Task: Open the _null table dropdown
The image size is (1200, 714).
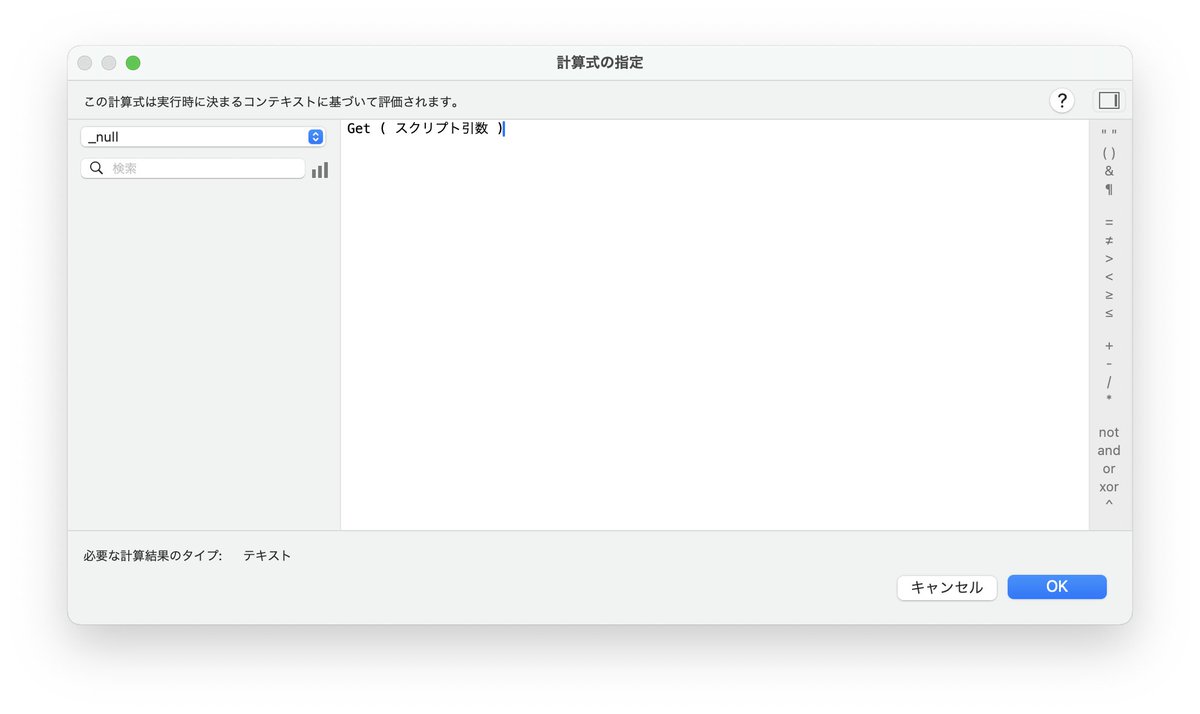Action: pyautogui.click(x=203, y=137)
